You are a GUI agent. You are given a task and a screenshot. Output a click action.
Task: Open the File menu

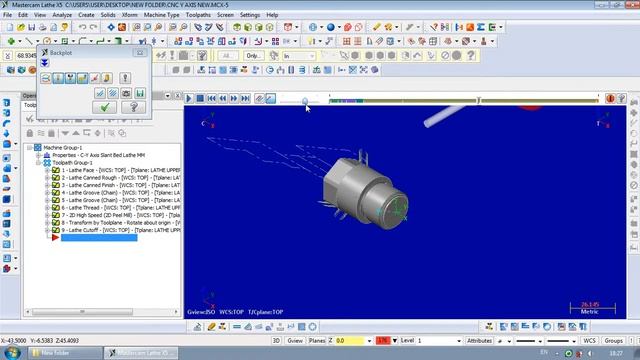7,15
